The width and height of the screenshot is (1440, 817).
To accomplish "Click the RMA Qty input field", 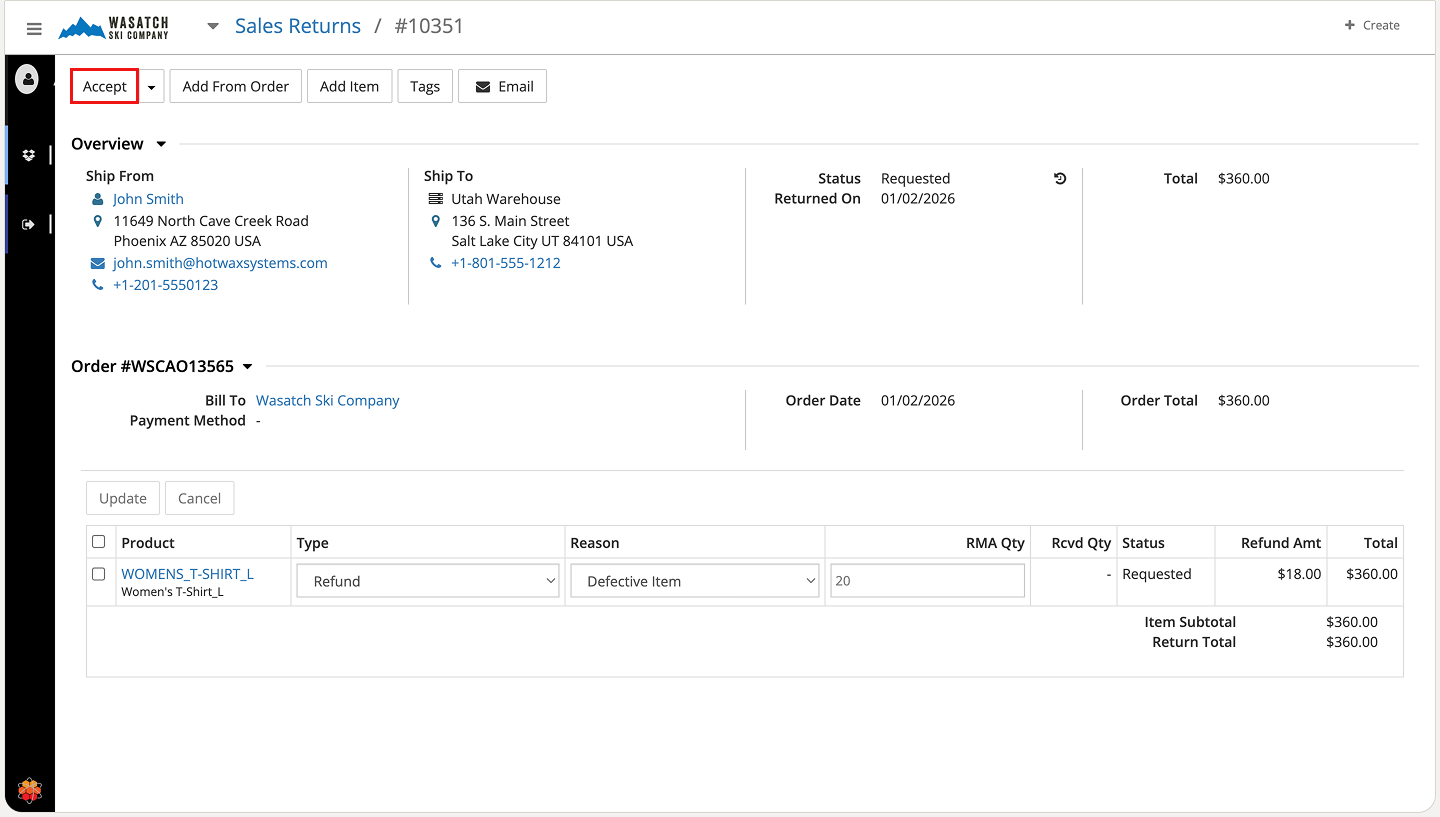I will (x=927, y=581).
